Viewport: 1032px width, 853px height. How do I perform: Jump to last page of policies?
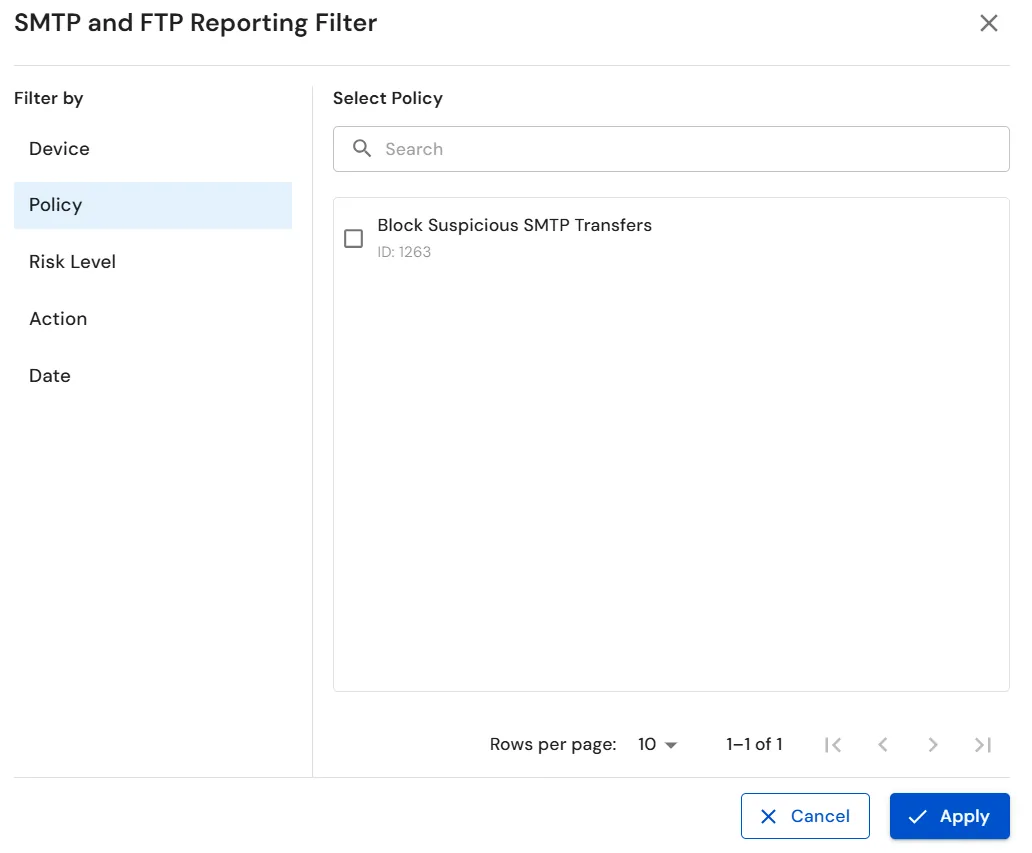point(983,744)
